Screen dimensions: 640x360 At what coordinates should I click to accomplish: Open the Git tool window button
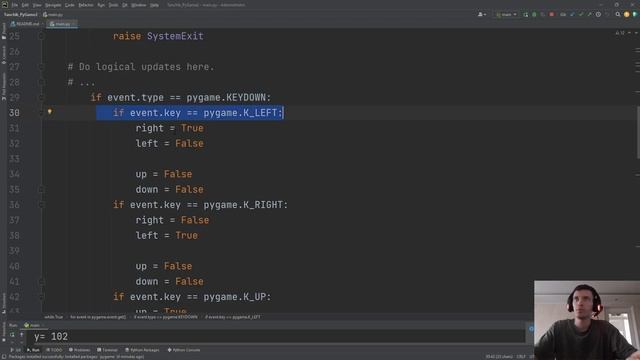(16, 350)
